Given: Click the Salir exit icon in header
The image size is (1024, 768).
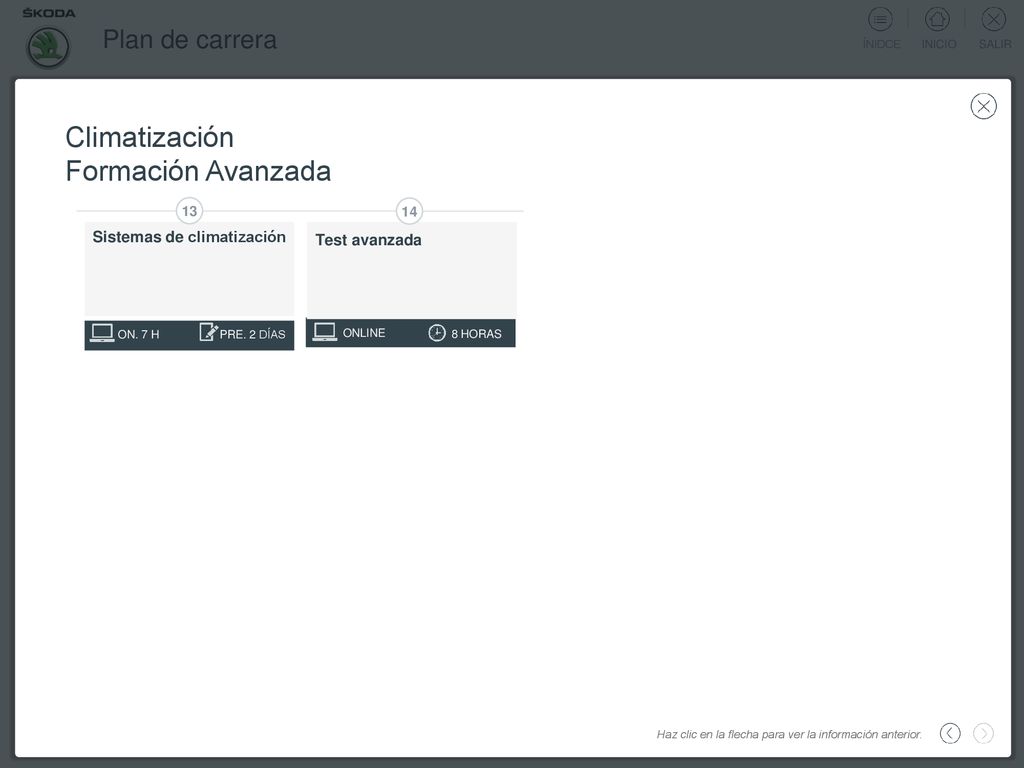Looking at the screenshot, I should tap(993, 20).
